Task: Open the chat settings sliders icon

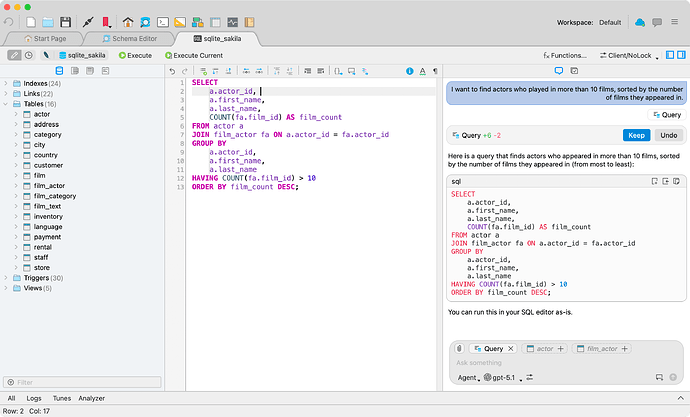Action: click(530, 377)
